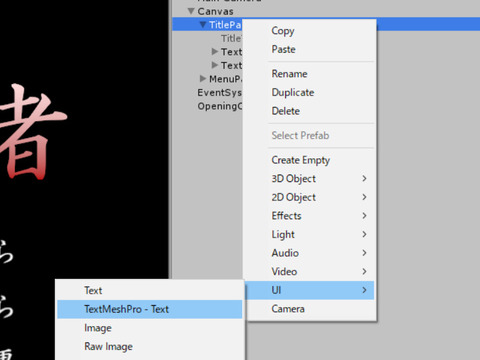The height and width of the screenshot is (360, 480).
Task: Open the 3D Object submenu
Action: (310, 179)
